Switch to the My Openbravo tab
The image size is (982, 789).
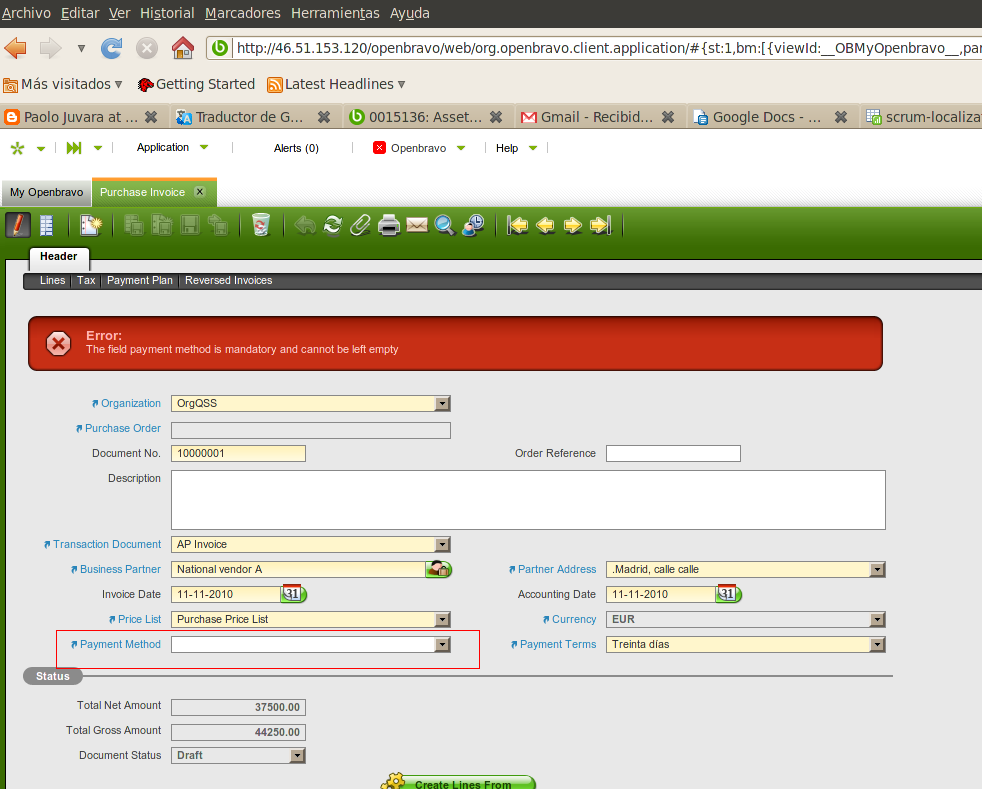[46, 192]
